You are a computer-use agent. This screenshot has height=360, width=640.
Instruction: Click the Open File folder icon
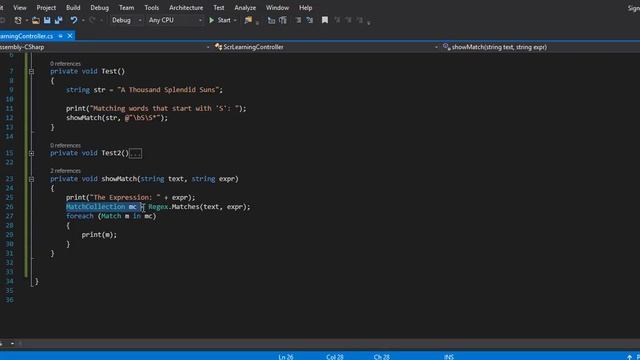click(36, 20)
